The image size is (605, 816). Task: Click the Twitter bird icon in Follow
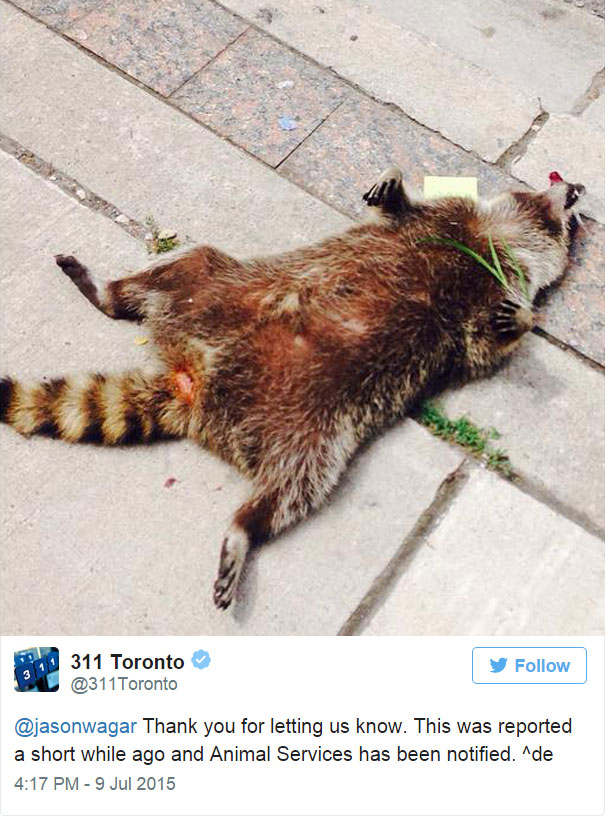click(x=498, y=665)
